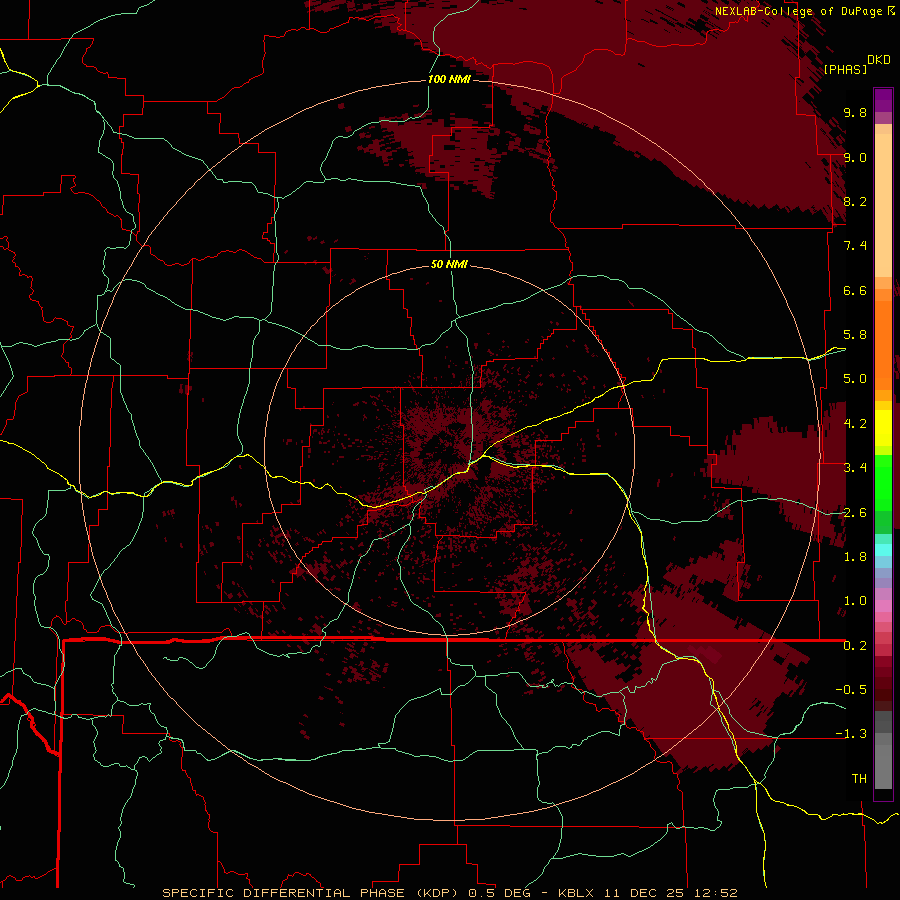Click the -1.3 value on the color scale
The height and width of the screenshot is (900, 900).
click(x=851, y=734)
